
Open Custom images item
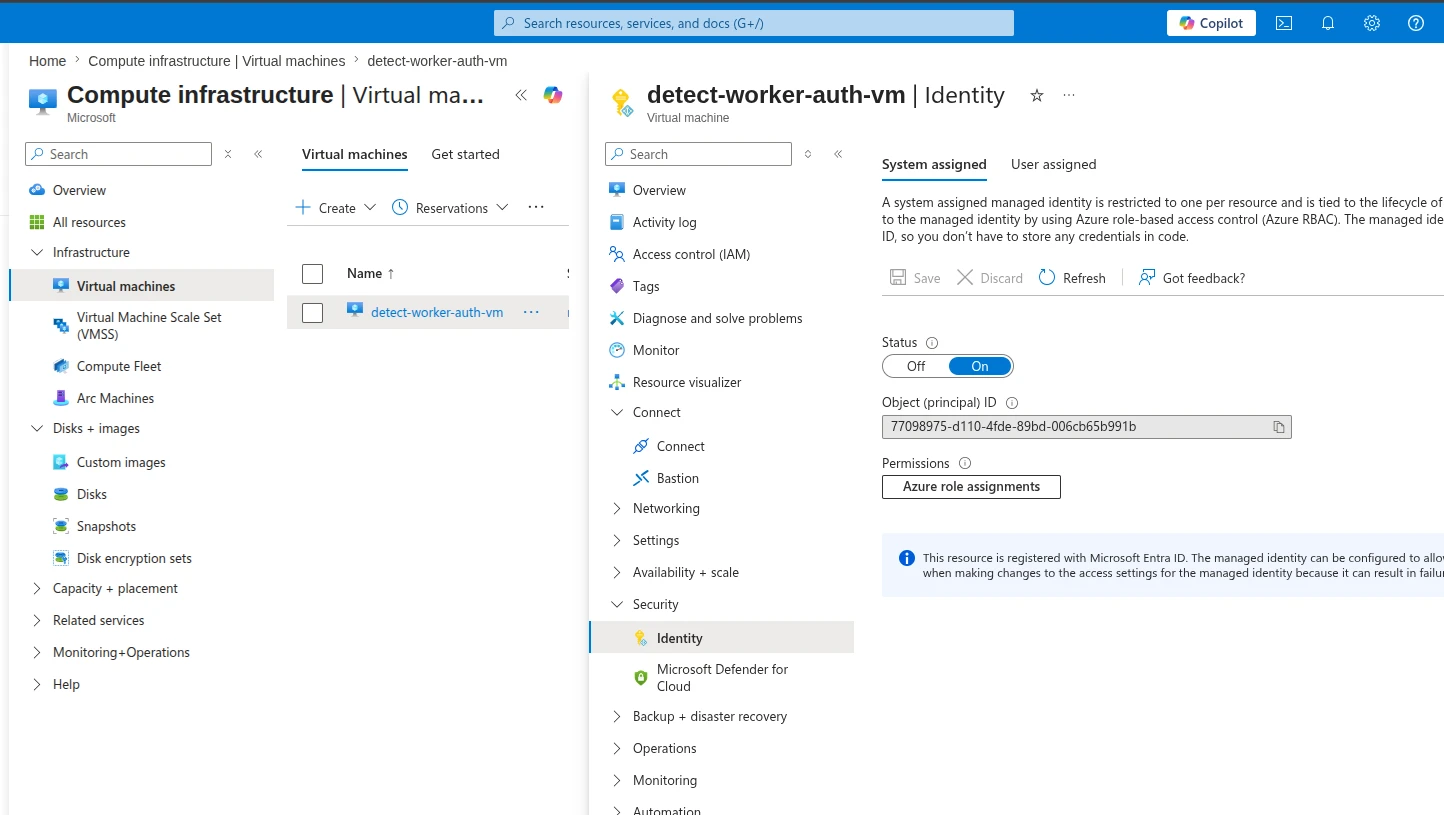click(121, 462)
